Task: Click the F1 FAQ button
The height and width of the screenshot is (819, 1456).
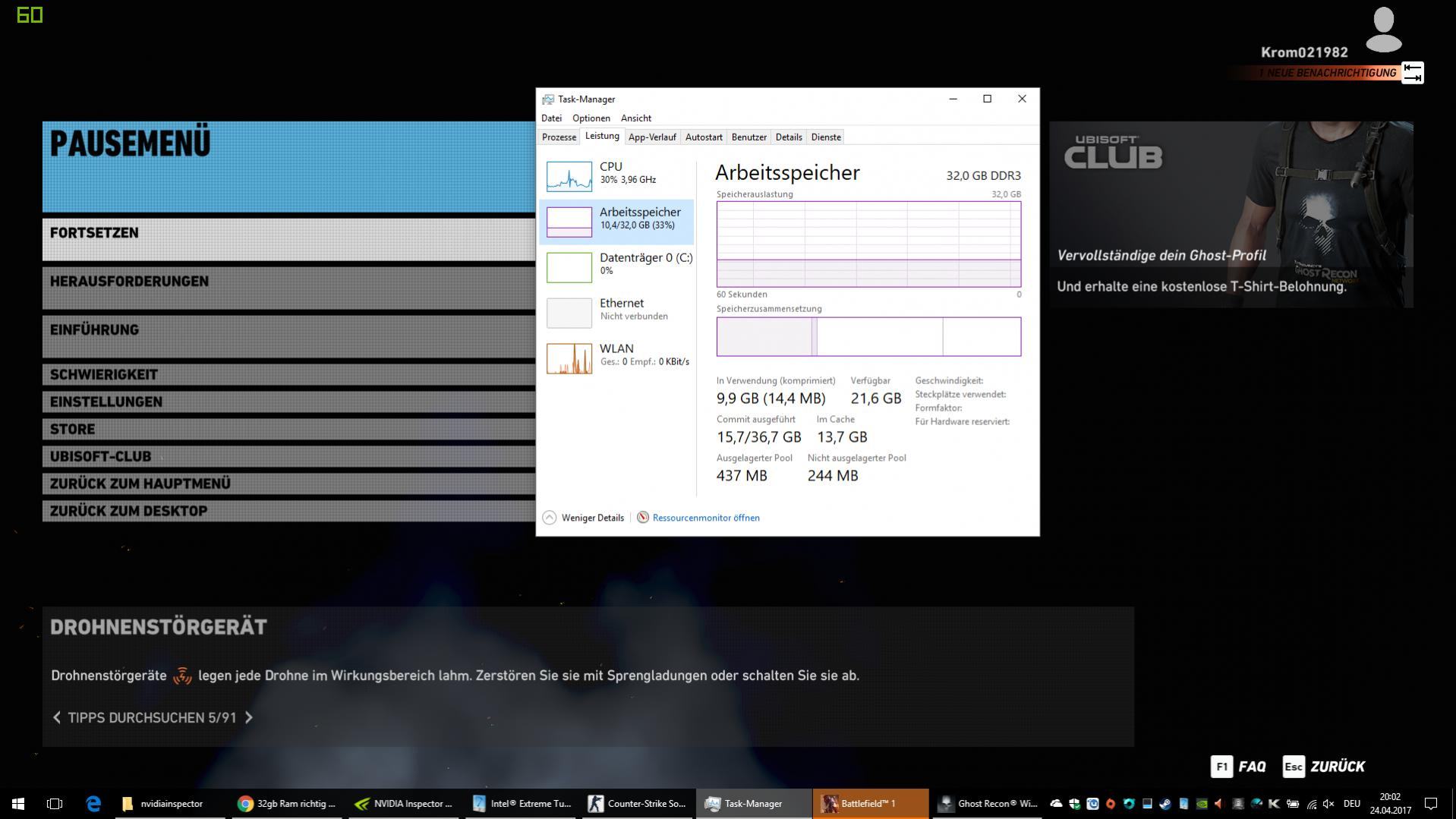Action: point(1238,767)
